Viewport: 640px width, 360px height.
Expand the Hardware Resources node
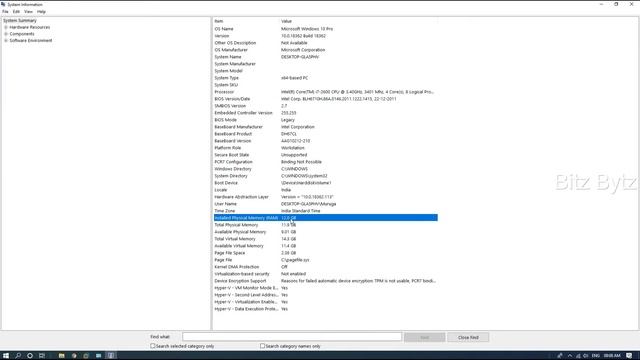(6, 27)
